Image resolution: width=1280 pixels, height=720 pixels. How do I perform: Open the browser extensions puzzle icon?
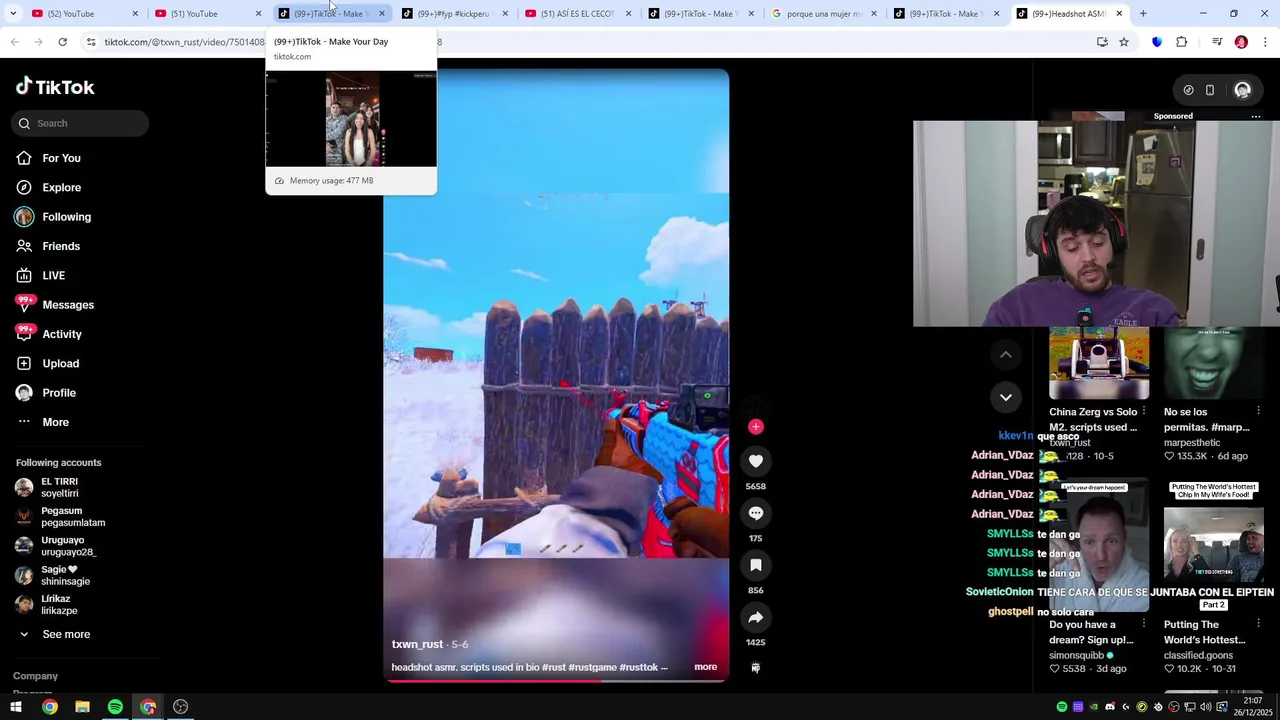click(x=1181, y=42)
